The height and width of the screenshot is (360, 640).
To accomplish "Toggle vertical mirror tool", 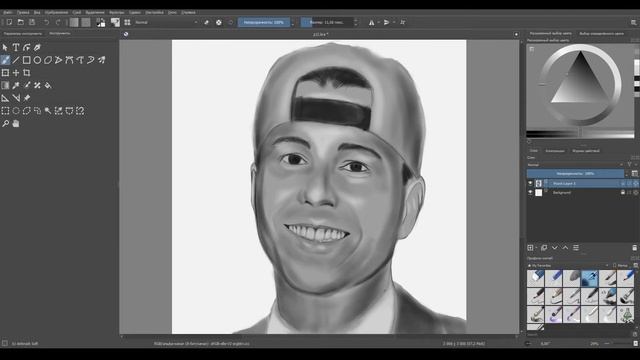I will pyautogui.click(x=386, y=22).
